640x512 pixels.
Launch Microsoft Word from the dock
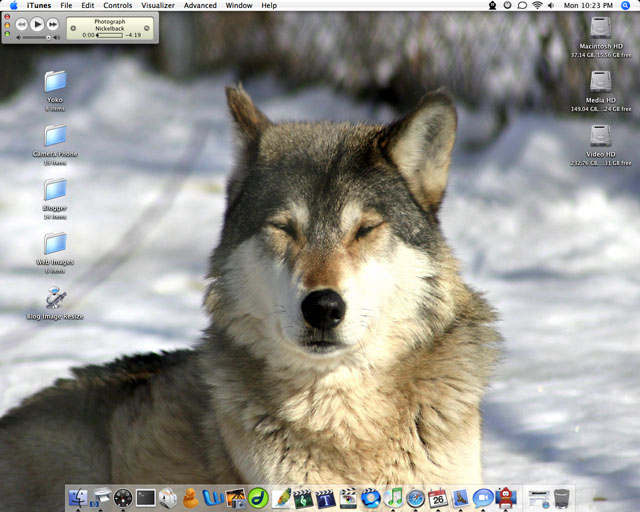click(x=213, y=498)
